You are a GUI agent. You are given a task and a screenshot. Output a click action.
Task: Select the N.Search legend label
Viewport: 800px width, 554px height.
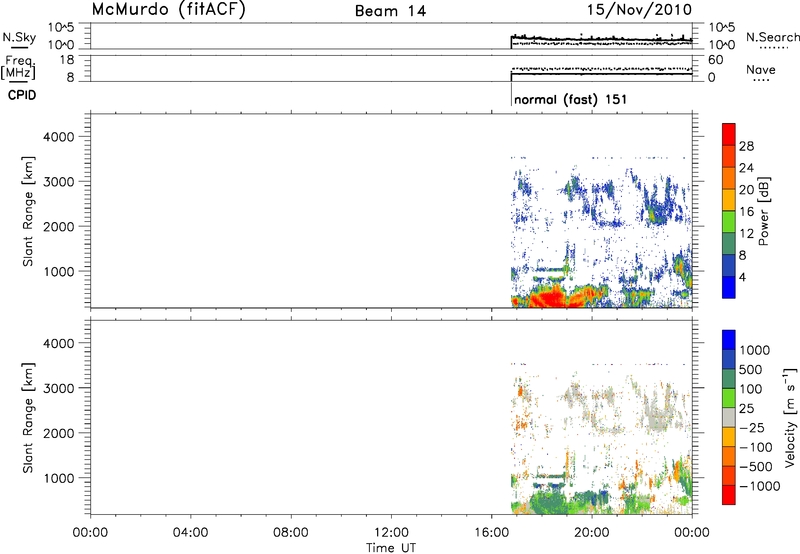pyautogui.click(x=772, y=37)
